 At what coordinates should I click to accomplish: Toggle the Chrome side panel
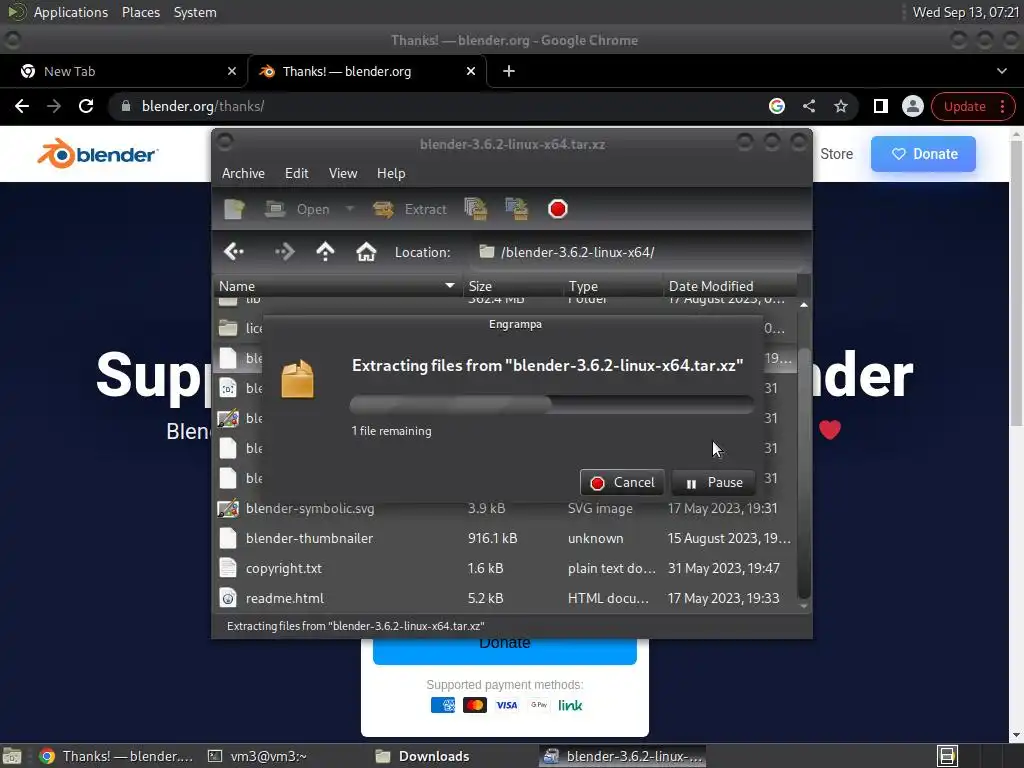pyautogui.click(x=880, y=106)
